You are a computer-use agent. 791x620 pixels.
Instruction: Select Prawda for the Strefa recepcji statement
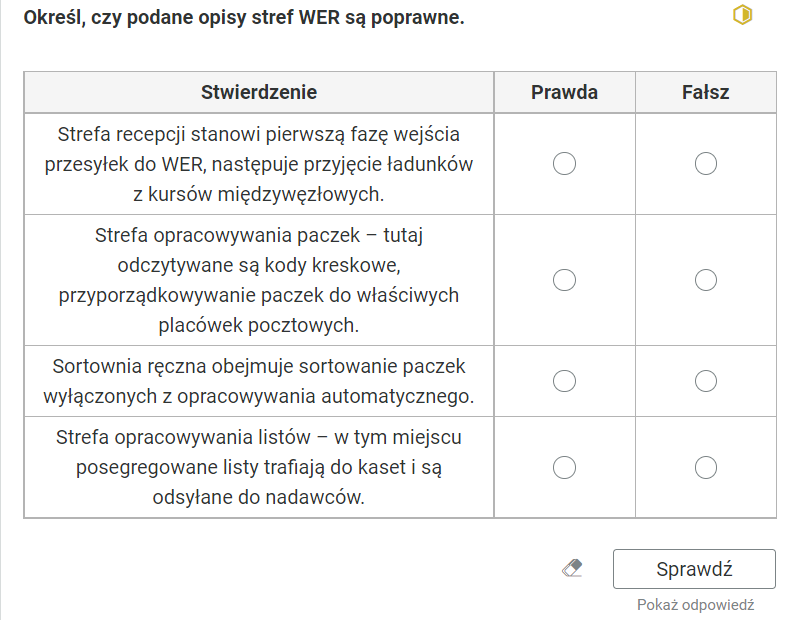[564, 163]
